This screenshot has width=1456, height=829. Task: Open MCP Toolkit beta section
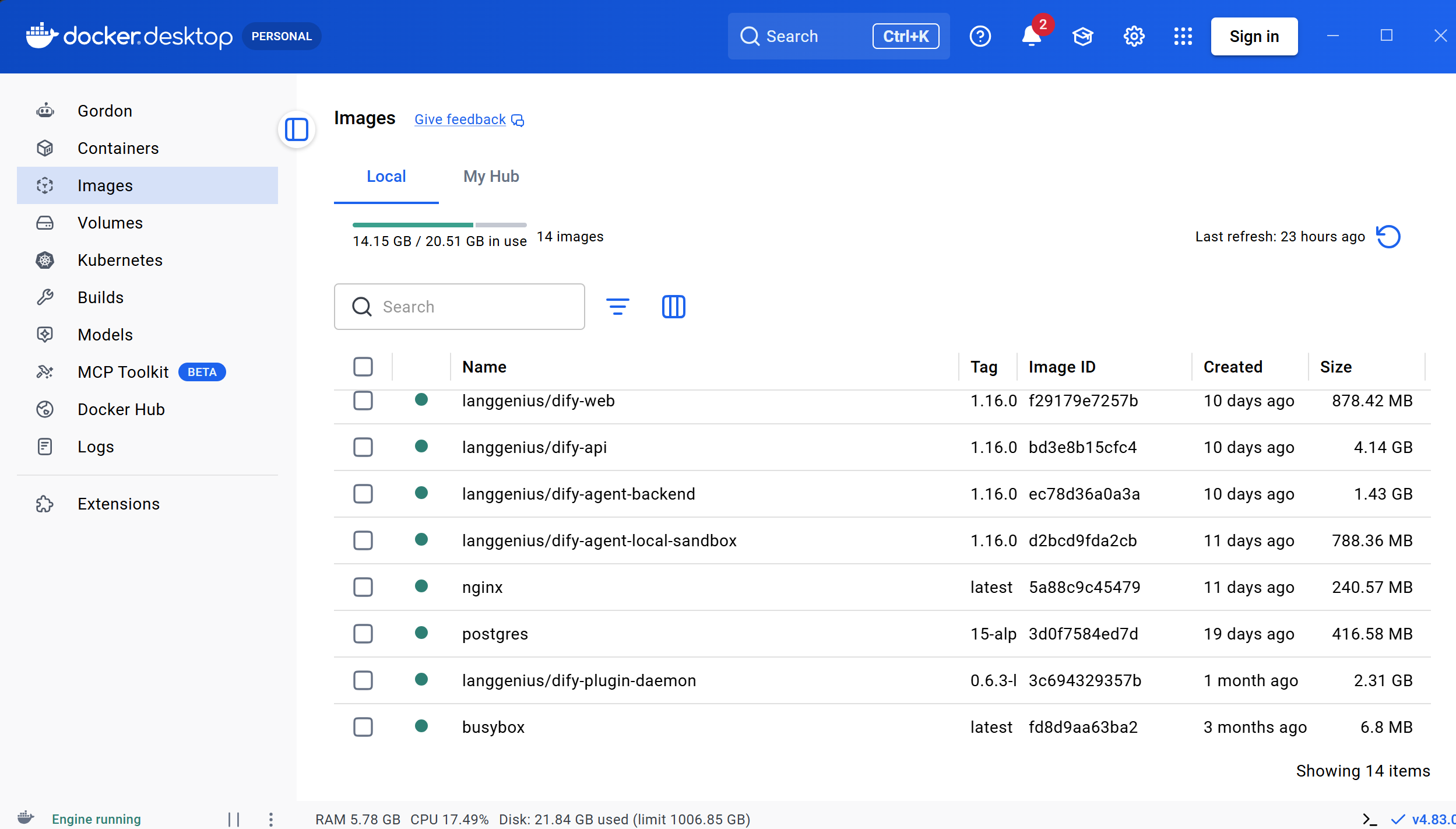(x=147, y=372)
